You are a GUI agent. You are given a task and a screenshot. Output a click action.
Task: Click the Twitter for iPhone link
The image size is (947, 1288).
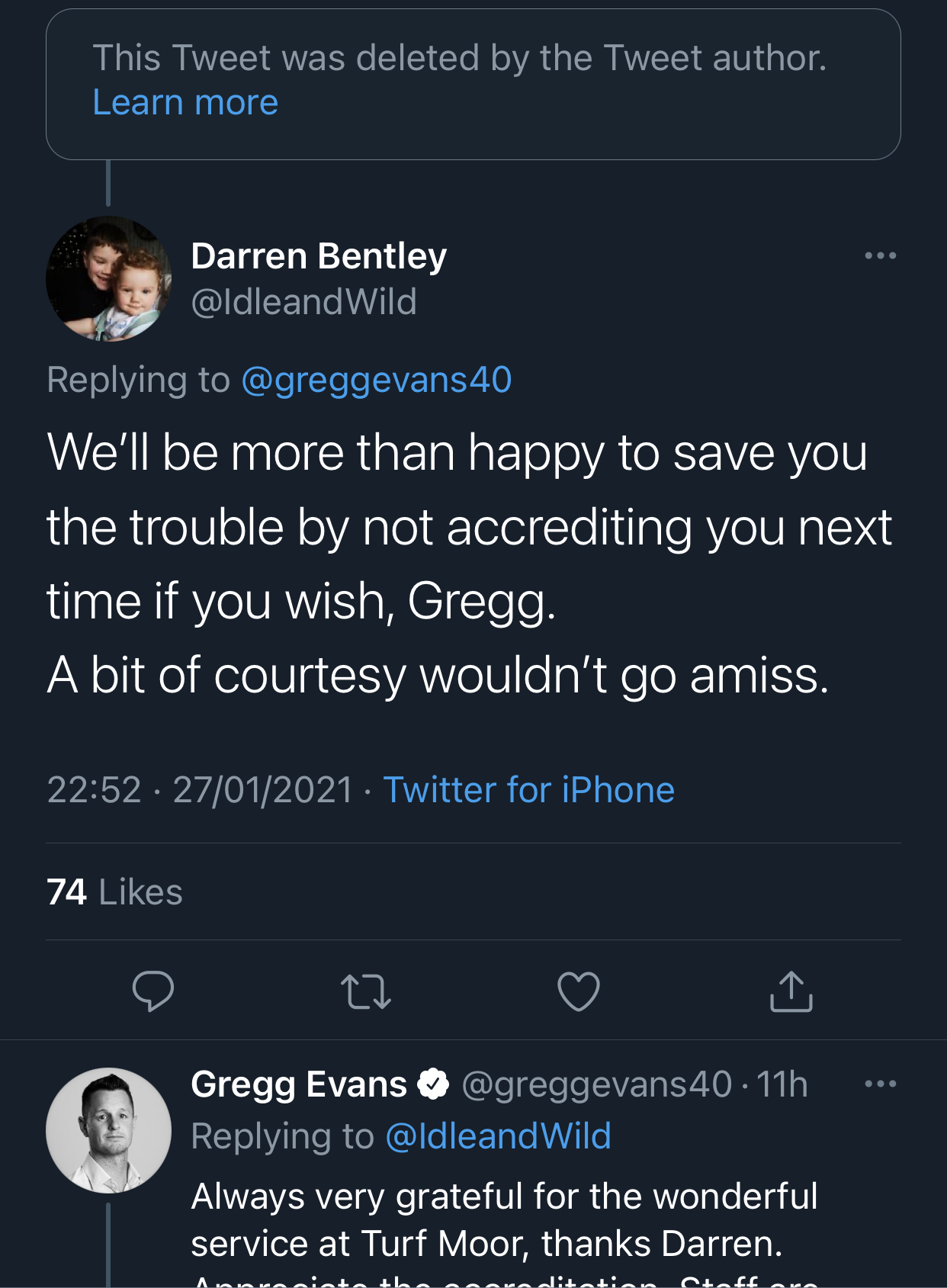[528, 790]
